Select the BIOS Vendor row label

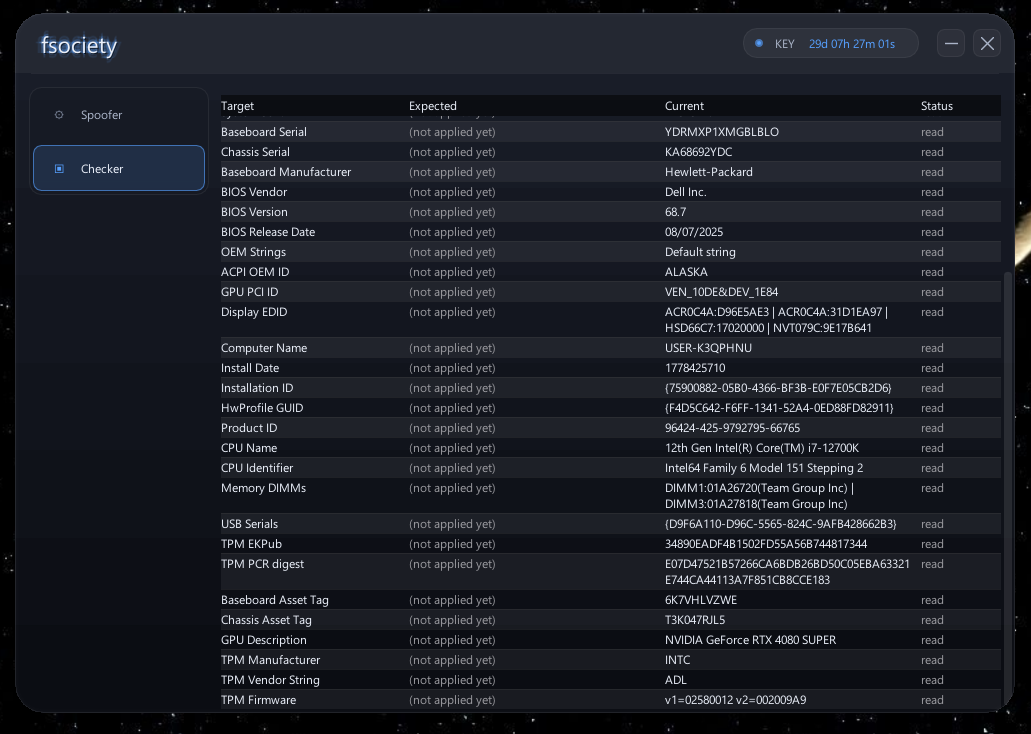click(x=254, y=192)
